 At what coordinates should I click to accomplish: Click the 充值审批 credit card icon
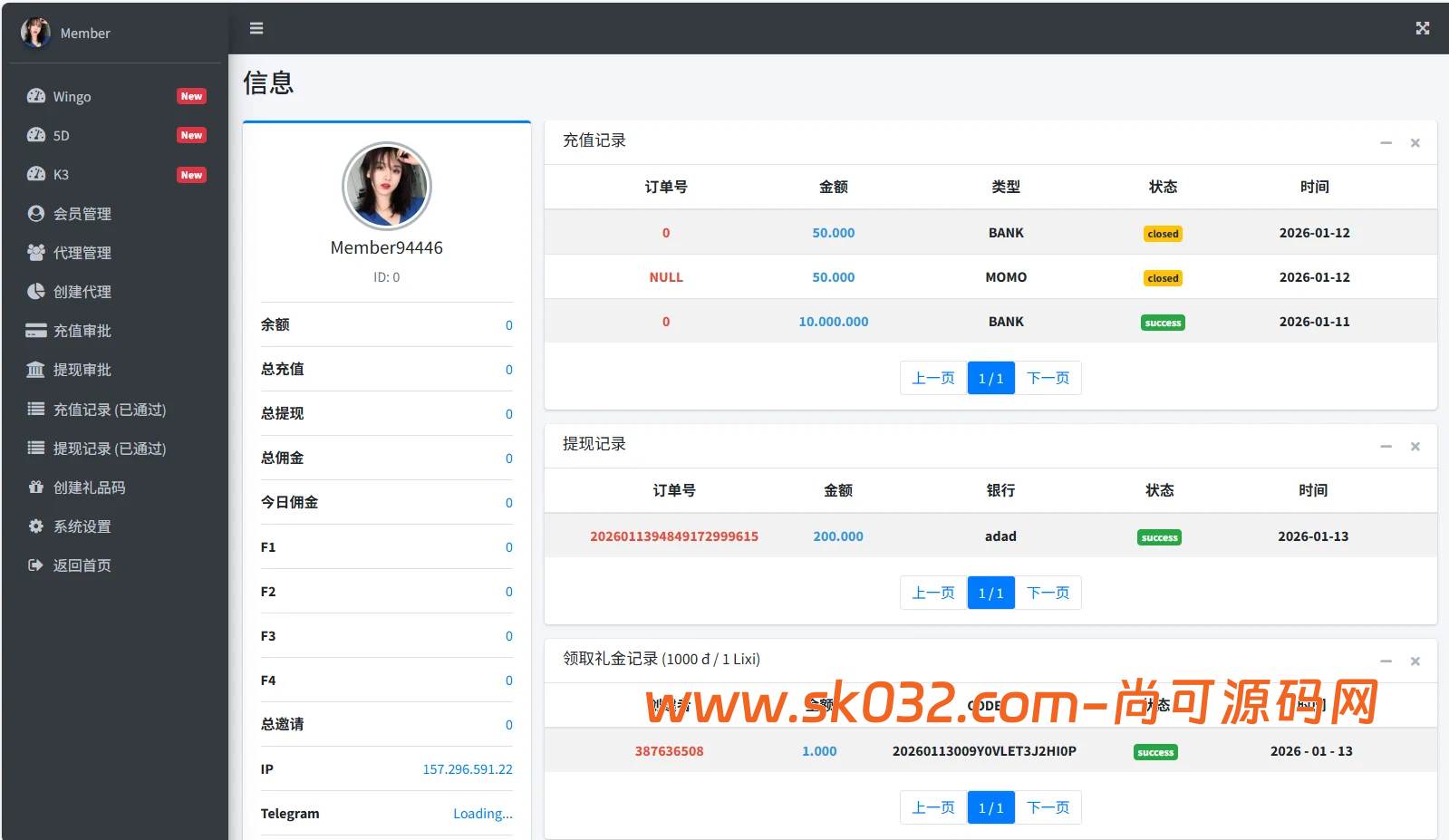pyautogui.click(x=36, y=330)
